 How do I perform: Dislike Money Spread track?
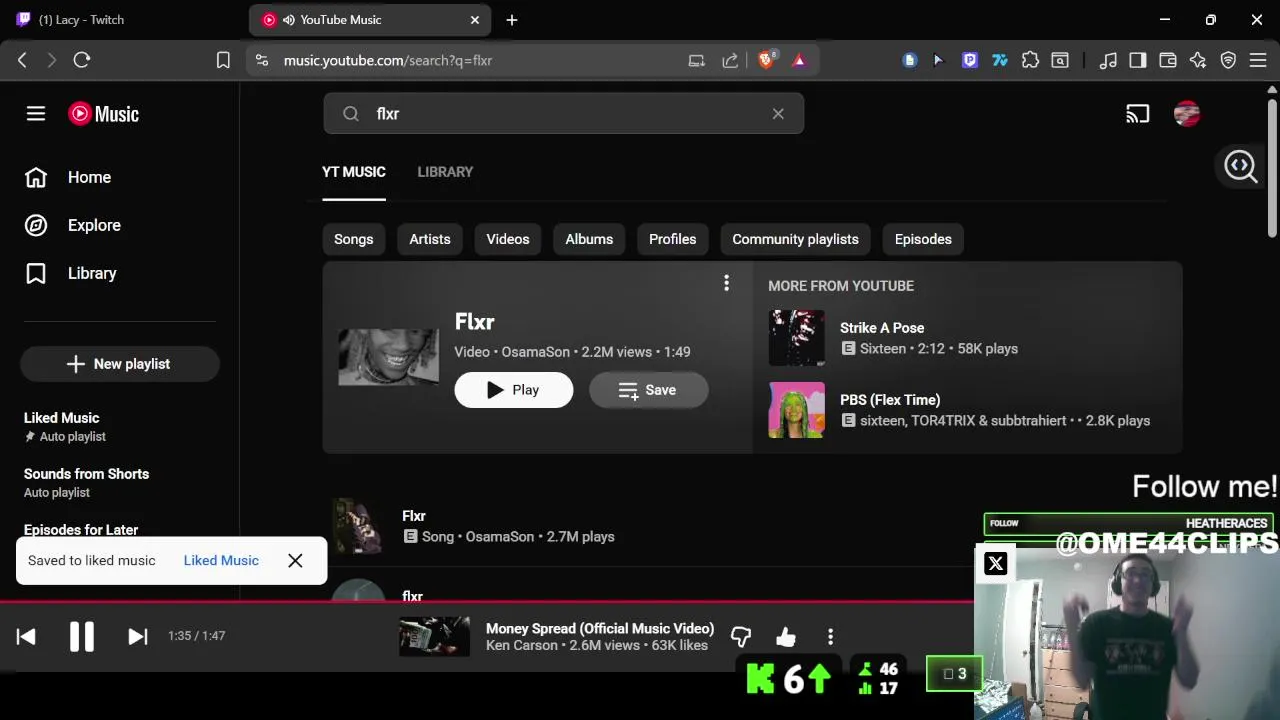pos(741,637)
